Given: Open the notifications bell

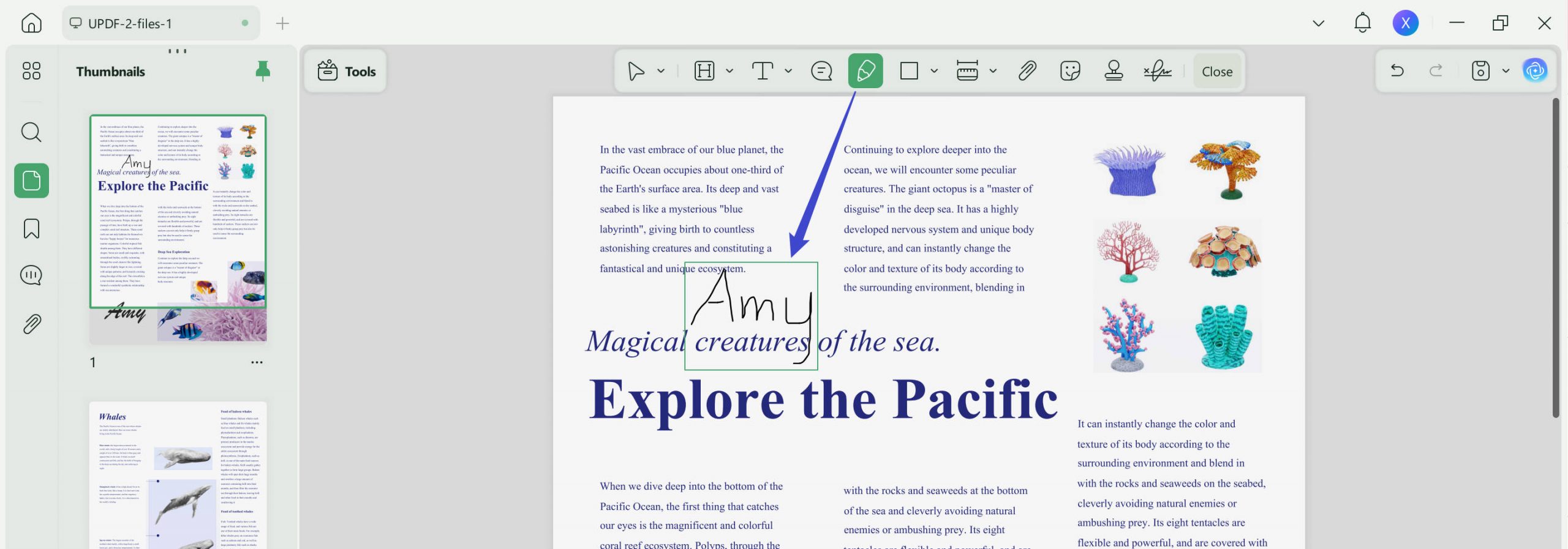Looking at the screenshot, I should 1362,23.
